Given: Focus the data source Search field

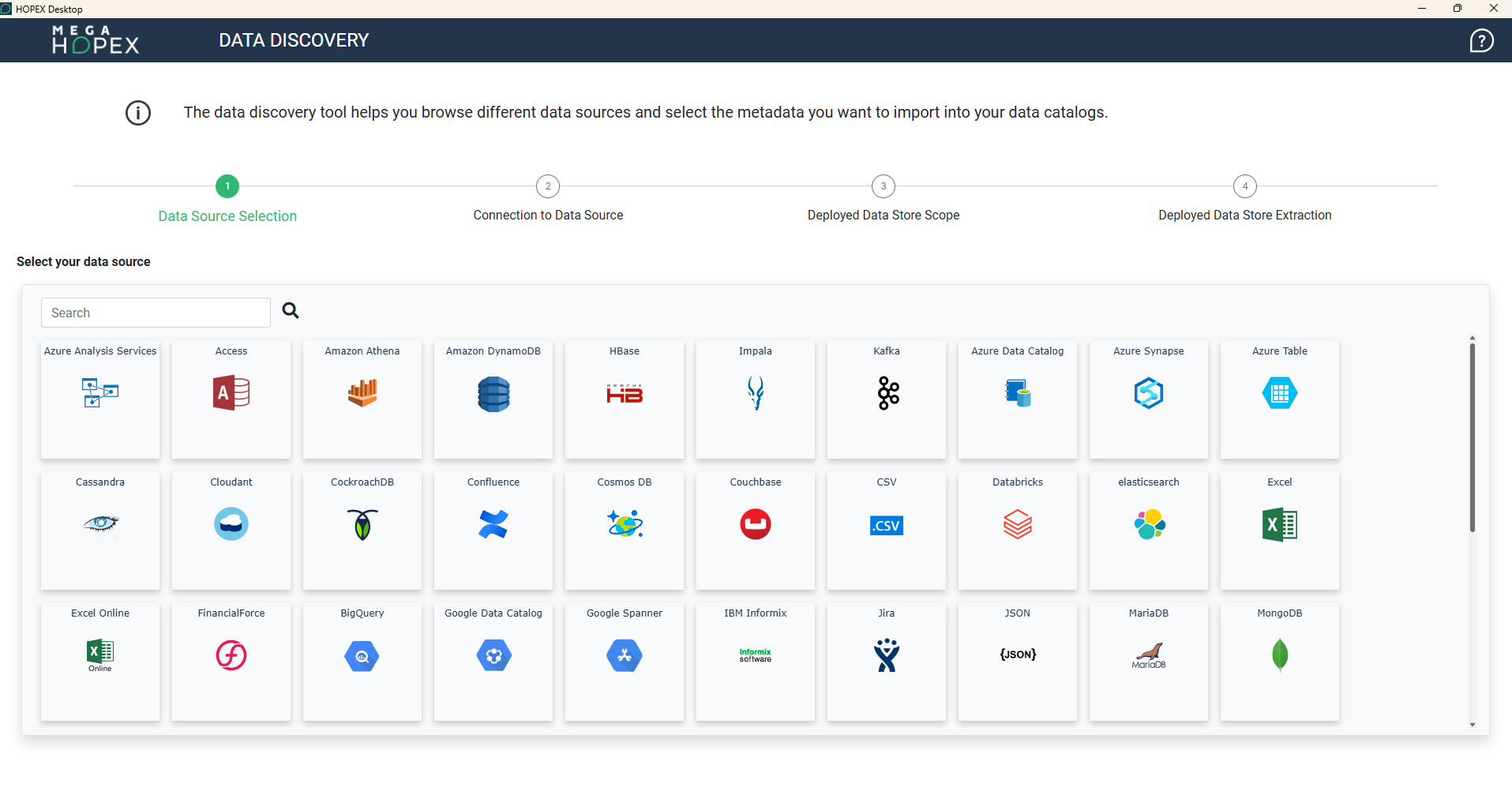Looking at the screenshot, I should point(156,313).
